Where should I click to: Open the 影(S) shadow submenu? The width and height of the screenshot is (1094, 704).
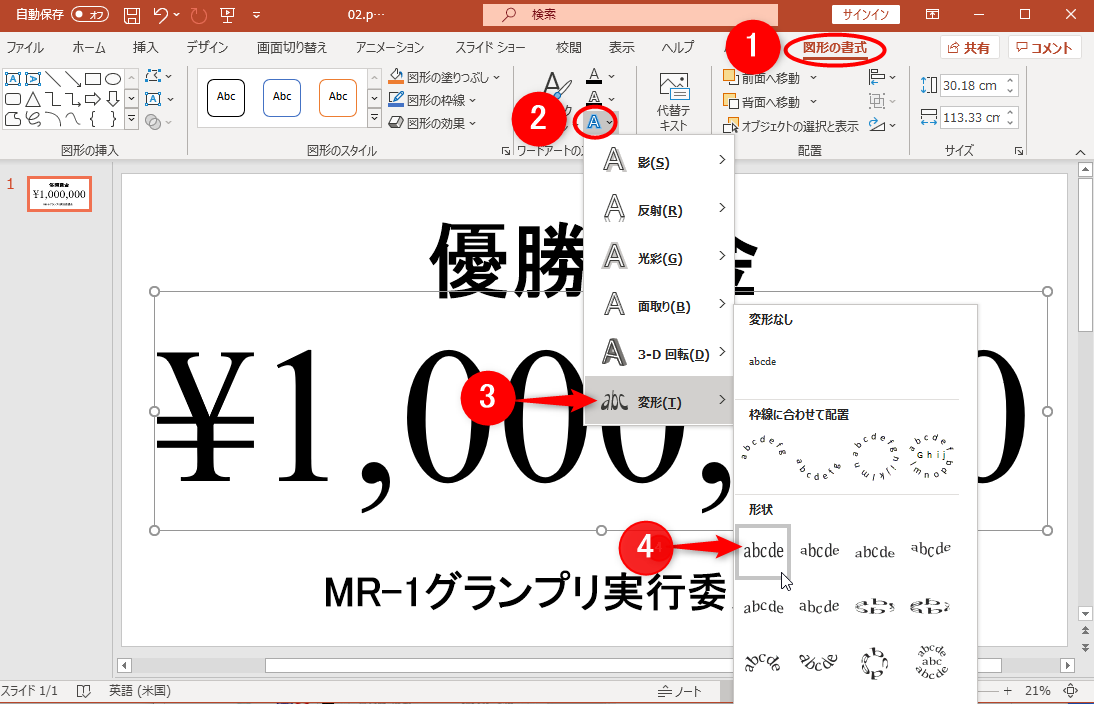pos(659,161)
